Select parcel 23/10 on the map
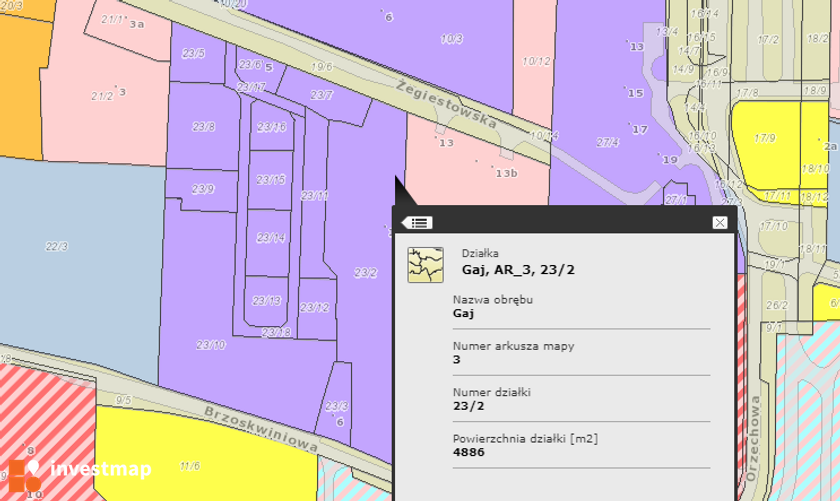Image resolution: width=840 pixels, height=501 pixels. click(x=211, y=345)
